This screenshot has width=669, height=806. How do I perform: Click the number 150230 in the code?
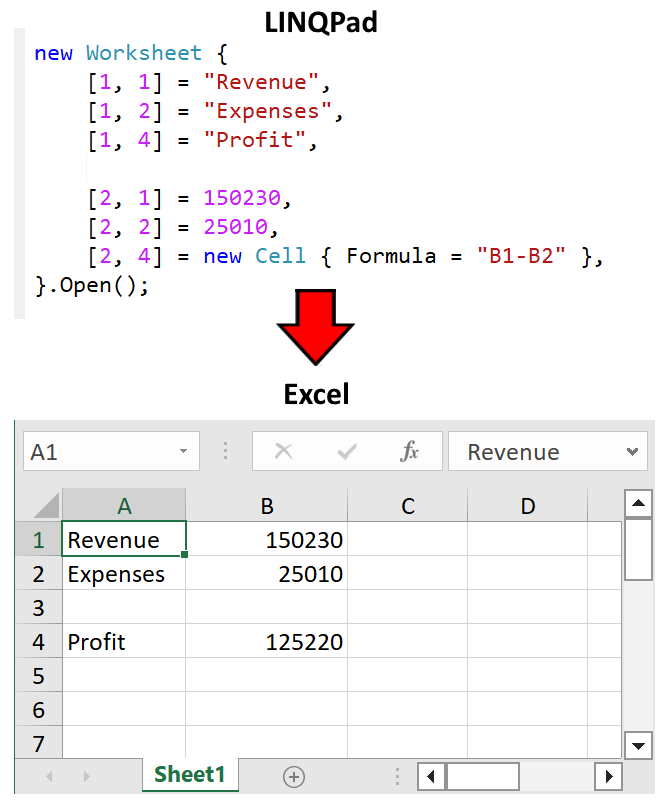(242, 198)
